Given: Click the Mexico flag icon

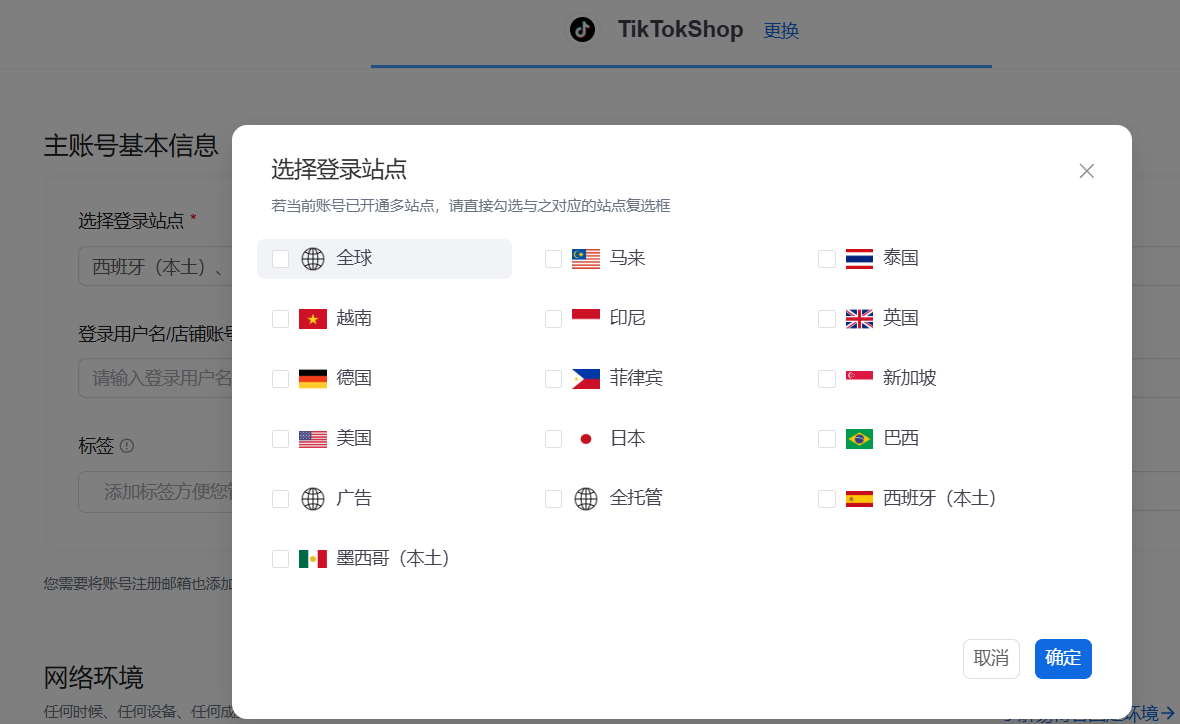Looking at the screenshot, I should [313, 559].
